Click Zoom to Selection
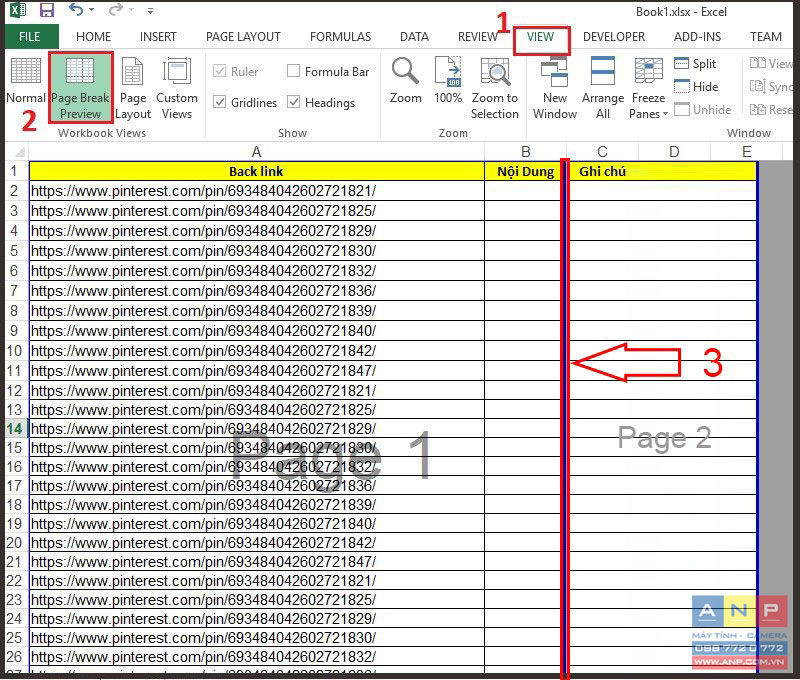Image resolution: width=800 pixels, height=680 pixels. pyautogui.click(x=494, y=89)
